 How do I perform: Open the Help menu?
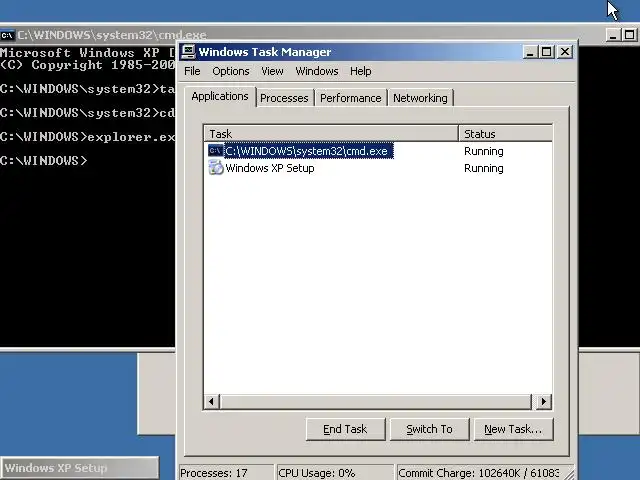pos(360,71)
